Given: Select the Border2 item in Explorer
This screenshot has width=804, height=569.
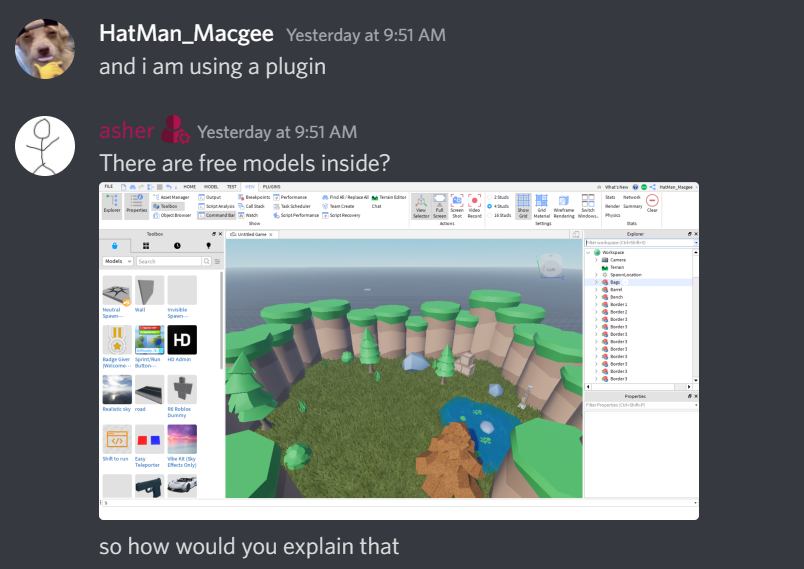Looking at the screenshot, I should (x=618, y=312).
